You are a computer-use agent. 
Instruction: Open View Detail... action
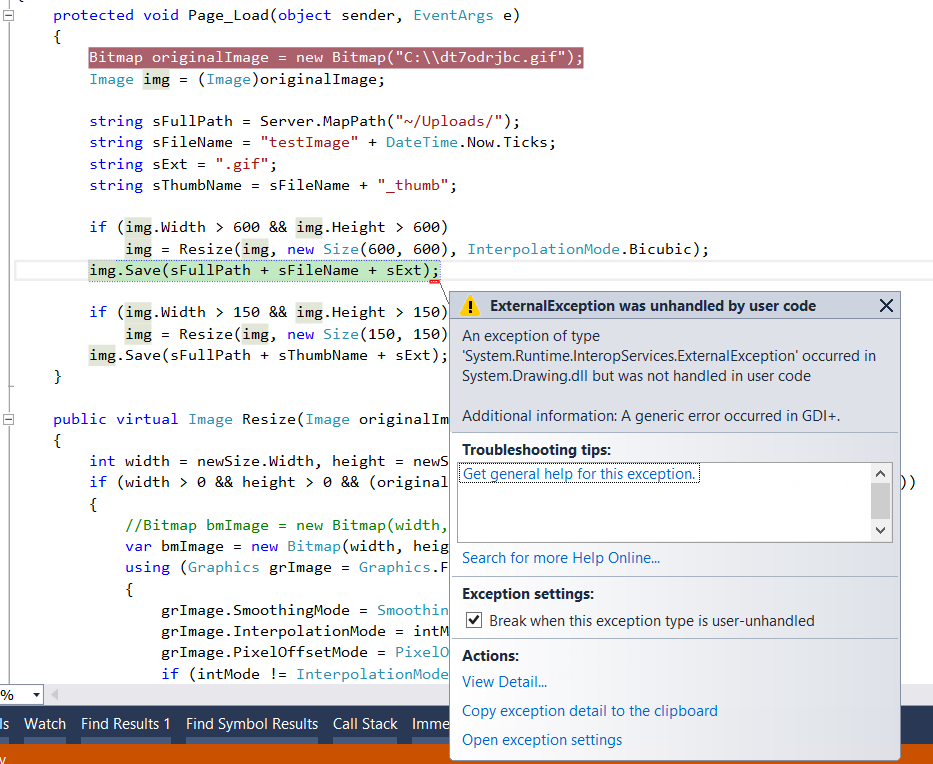click(505, 681)
